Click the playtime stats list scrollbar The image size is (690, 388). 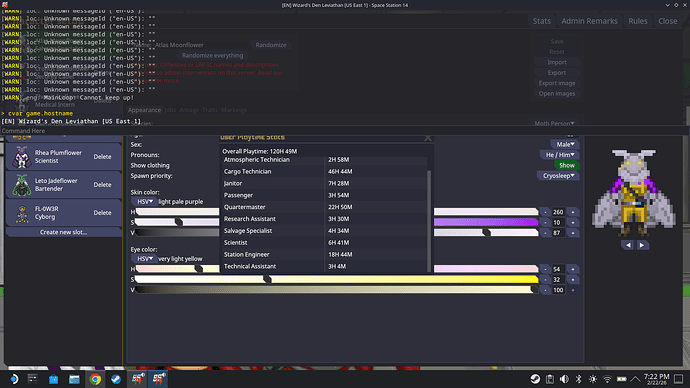click(429, 220)
